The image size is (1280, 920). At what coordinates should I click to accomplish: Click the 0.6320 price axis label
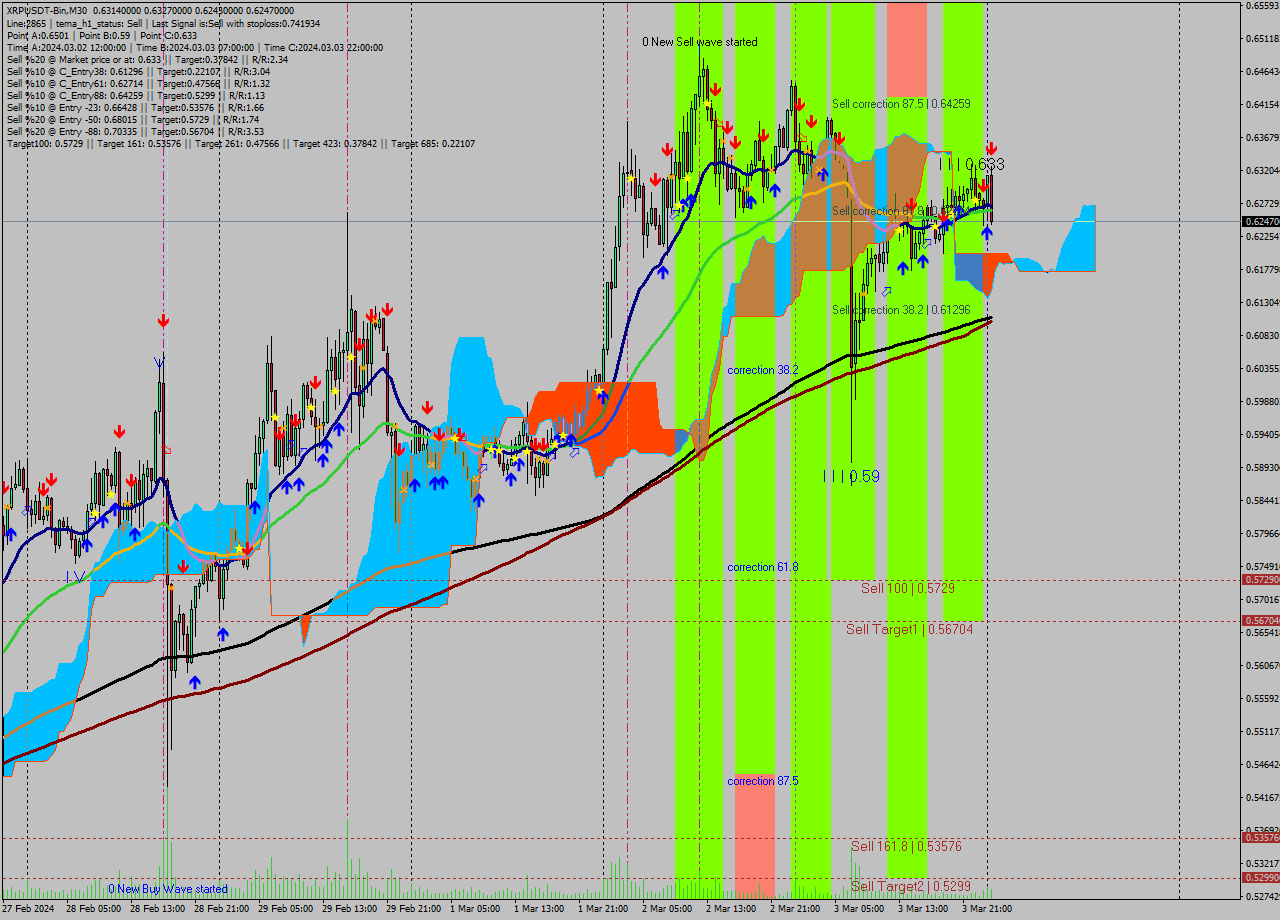coord(1262,171)
